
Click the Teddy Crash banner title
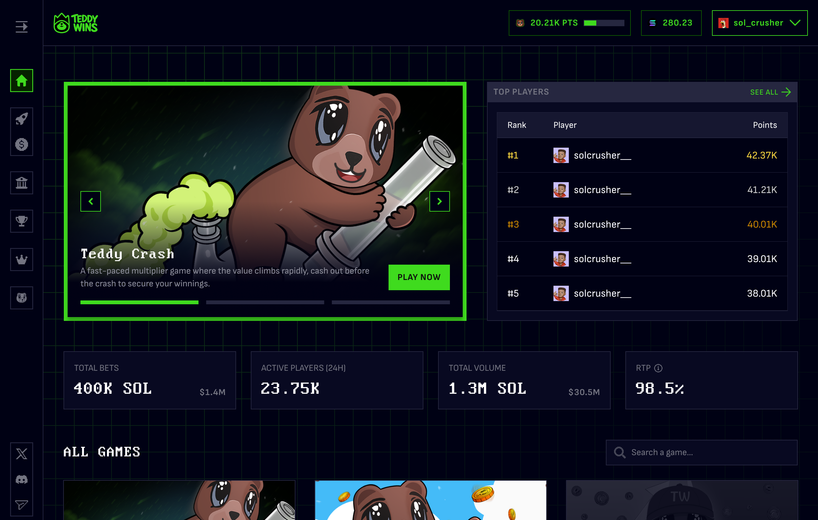click(127, 254)
